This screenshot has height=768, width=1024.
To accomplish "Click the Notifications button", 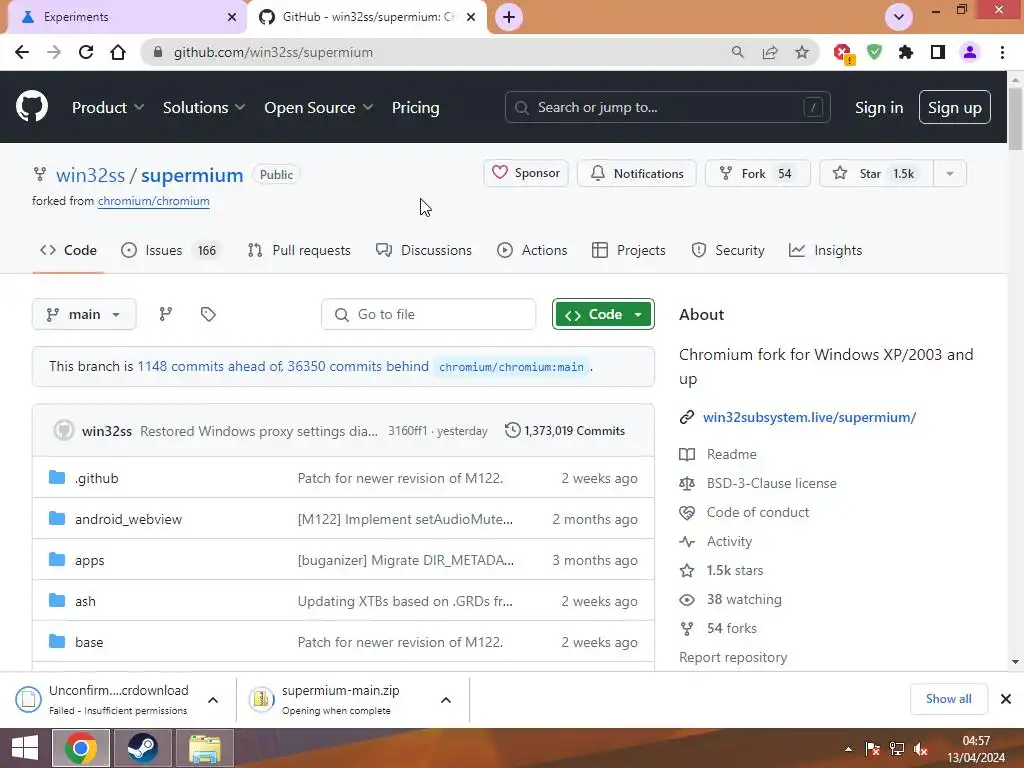I will 637,173.
